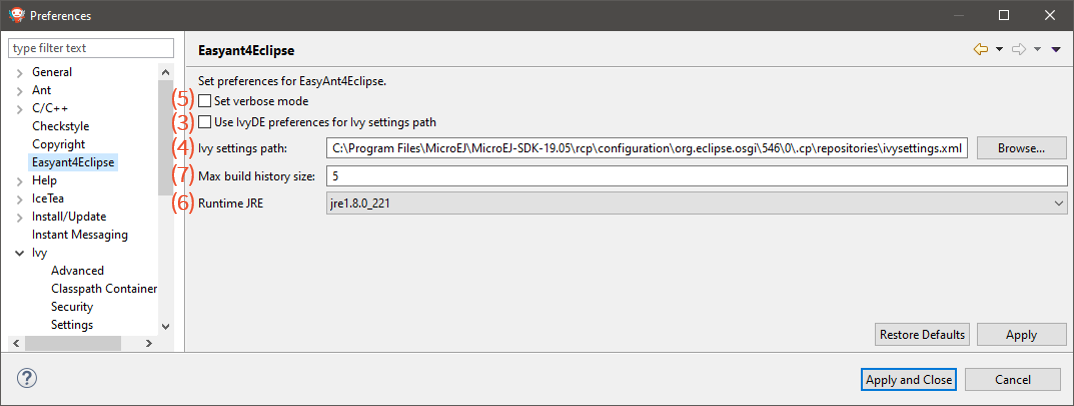
Task: Click the Ivy settings path text field
Action: click(x=647, y=147)
